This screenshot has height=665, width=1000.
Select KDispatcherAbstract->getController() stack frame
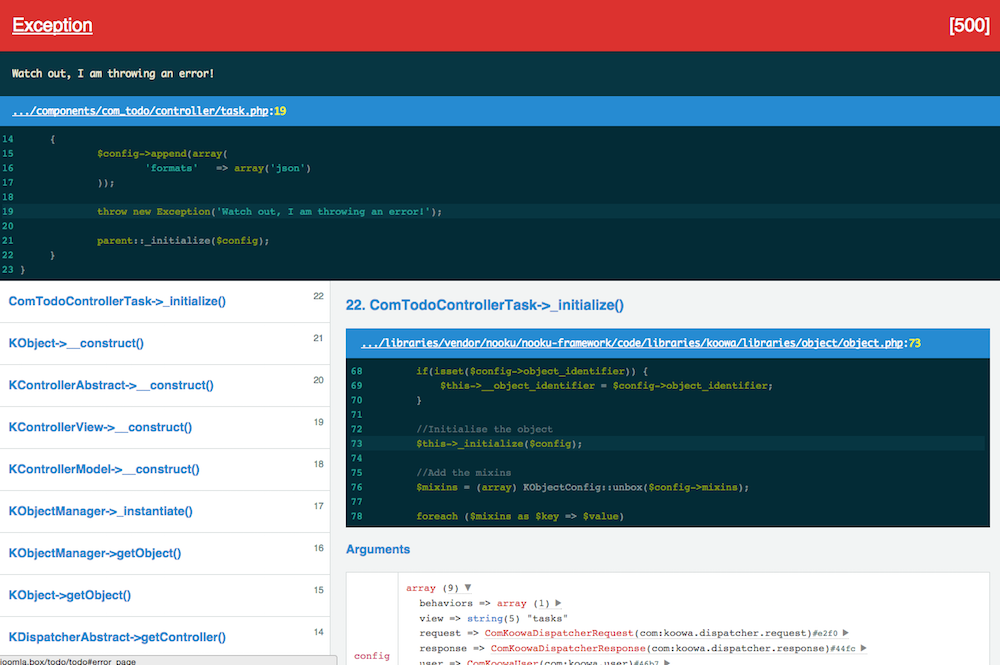[165, 637]
